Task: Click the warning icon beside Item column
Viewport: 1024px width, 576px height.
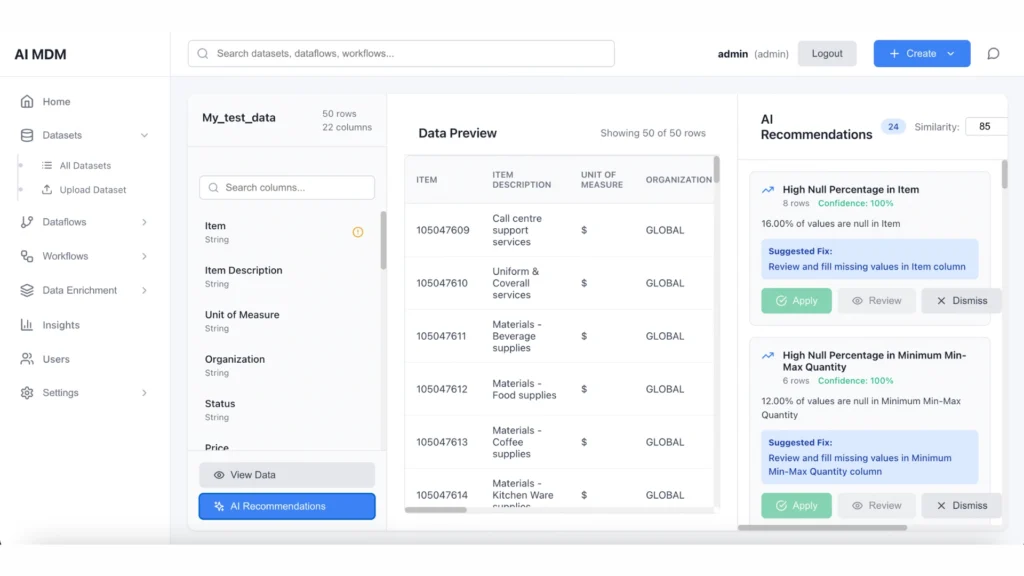Action: (x=358, y=232)
